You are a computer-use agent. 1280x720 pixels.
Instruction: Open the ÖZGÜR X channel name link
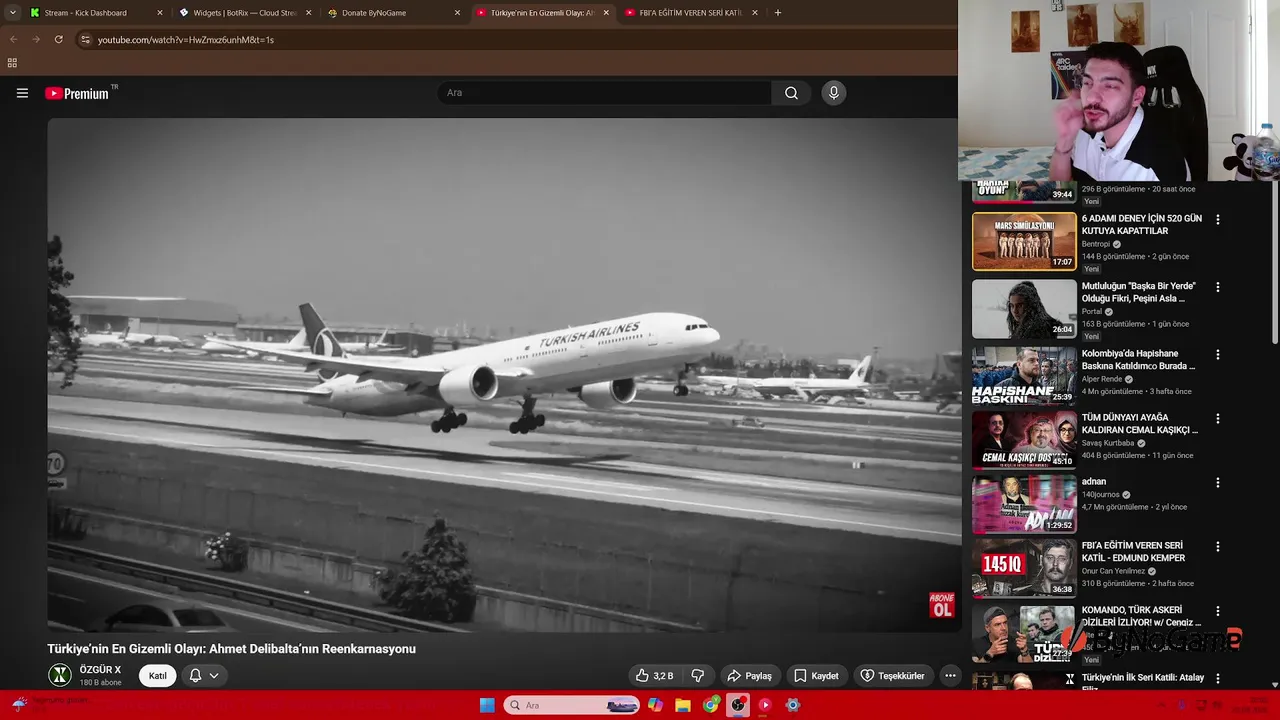coord(100,670)
